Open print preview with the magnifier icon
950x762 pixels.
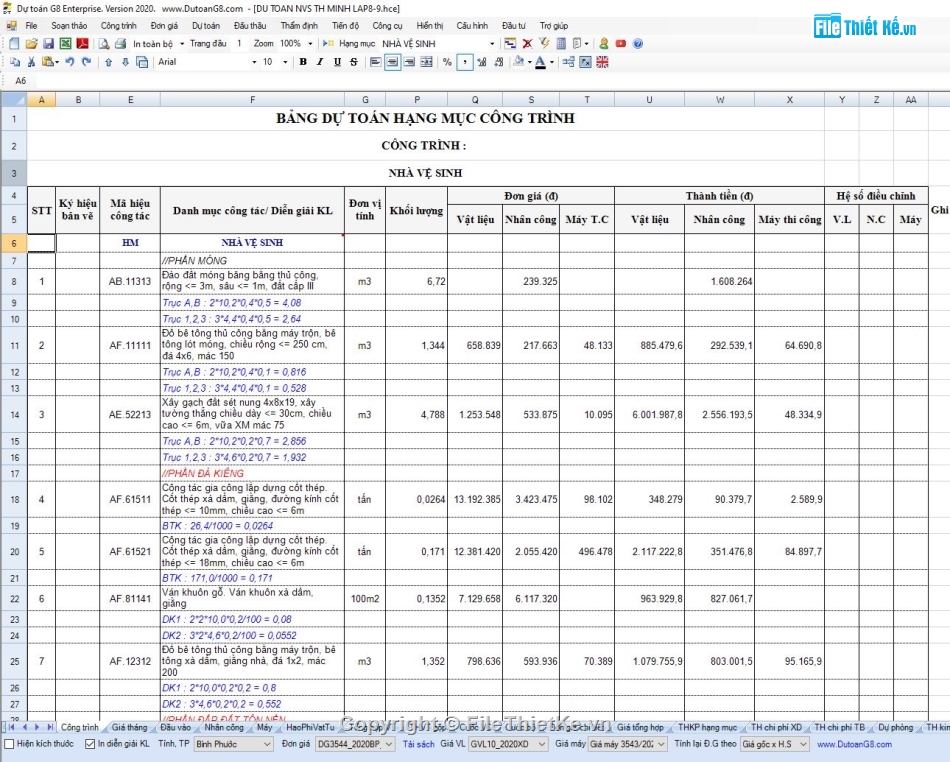pyautogui.click(x=104, y=44)
